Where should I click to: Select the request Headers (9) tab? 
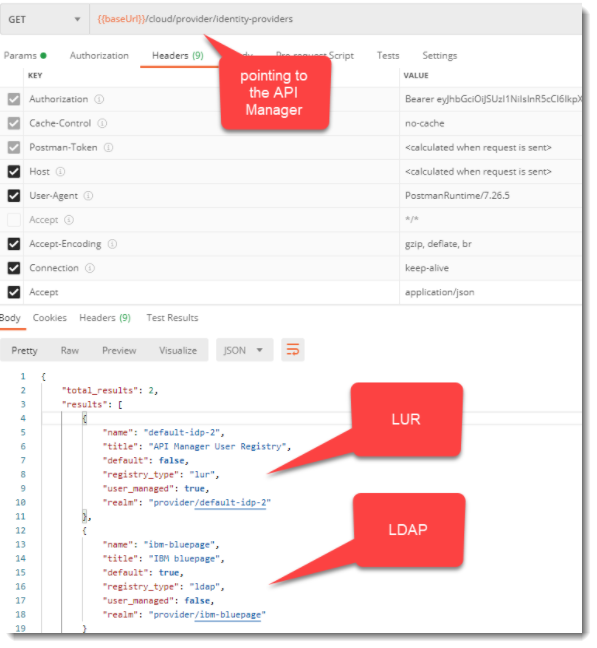178,55
